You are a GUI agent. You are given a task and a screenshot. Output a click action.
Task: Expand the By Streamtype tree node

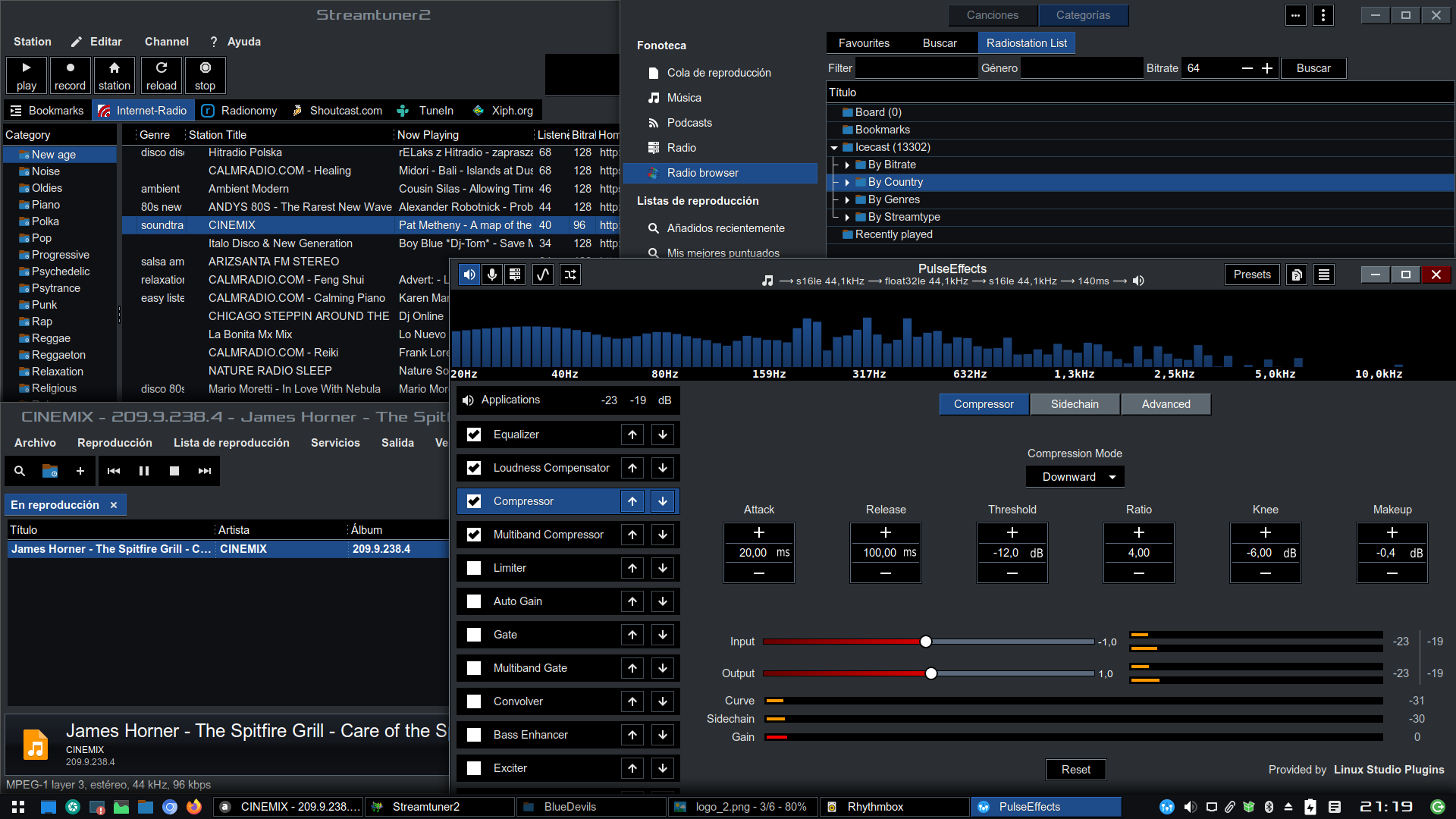click(847, 218)
